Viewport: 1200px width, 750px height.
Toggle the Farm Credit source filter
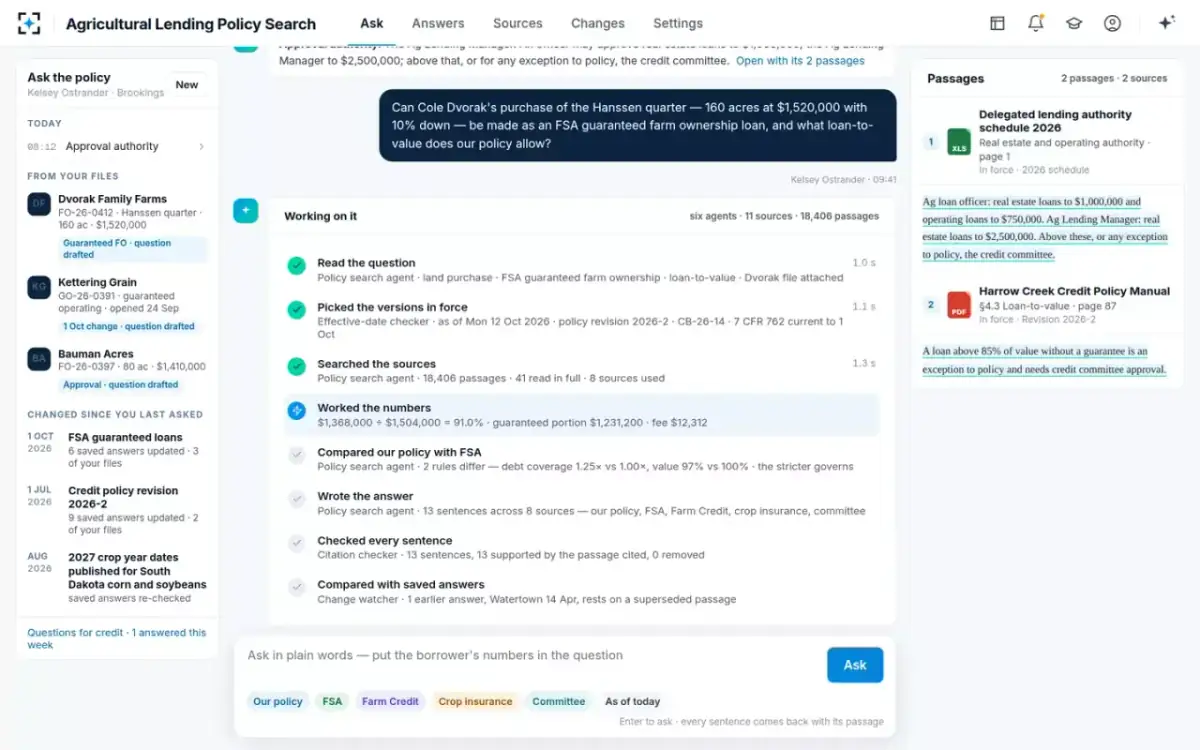pos(390,702)
